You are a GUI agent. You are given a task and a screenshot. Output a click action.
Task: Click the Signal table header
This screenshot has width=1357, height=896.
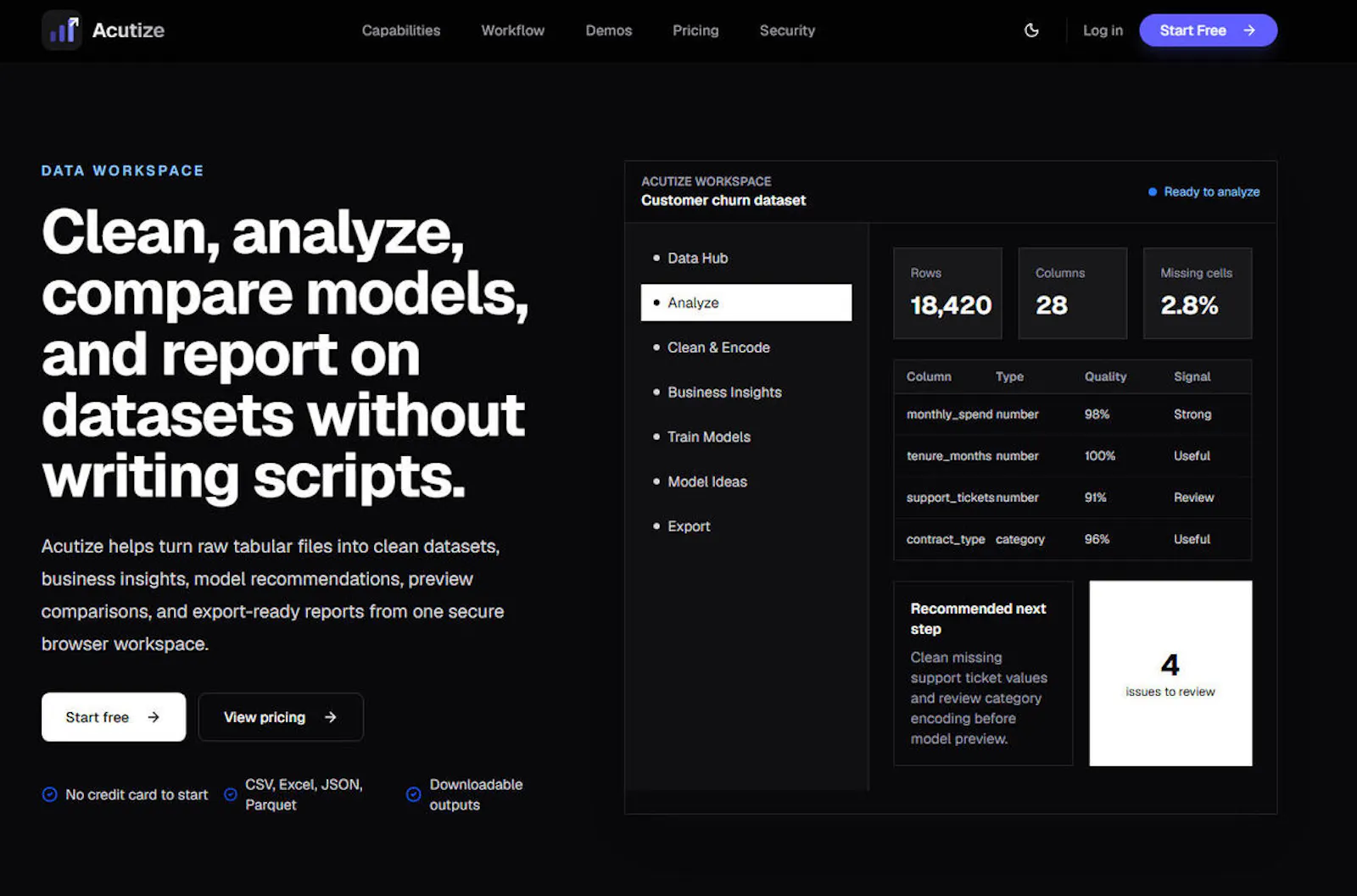[x=1192, y=376]
